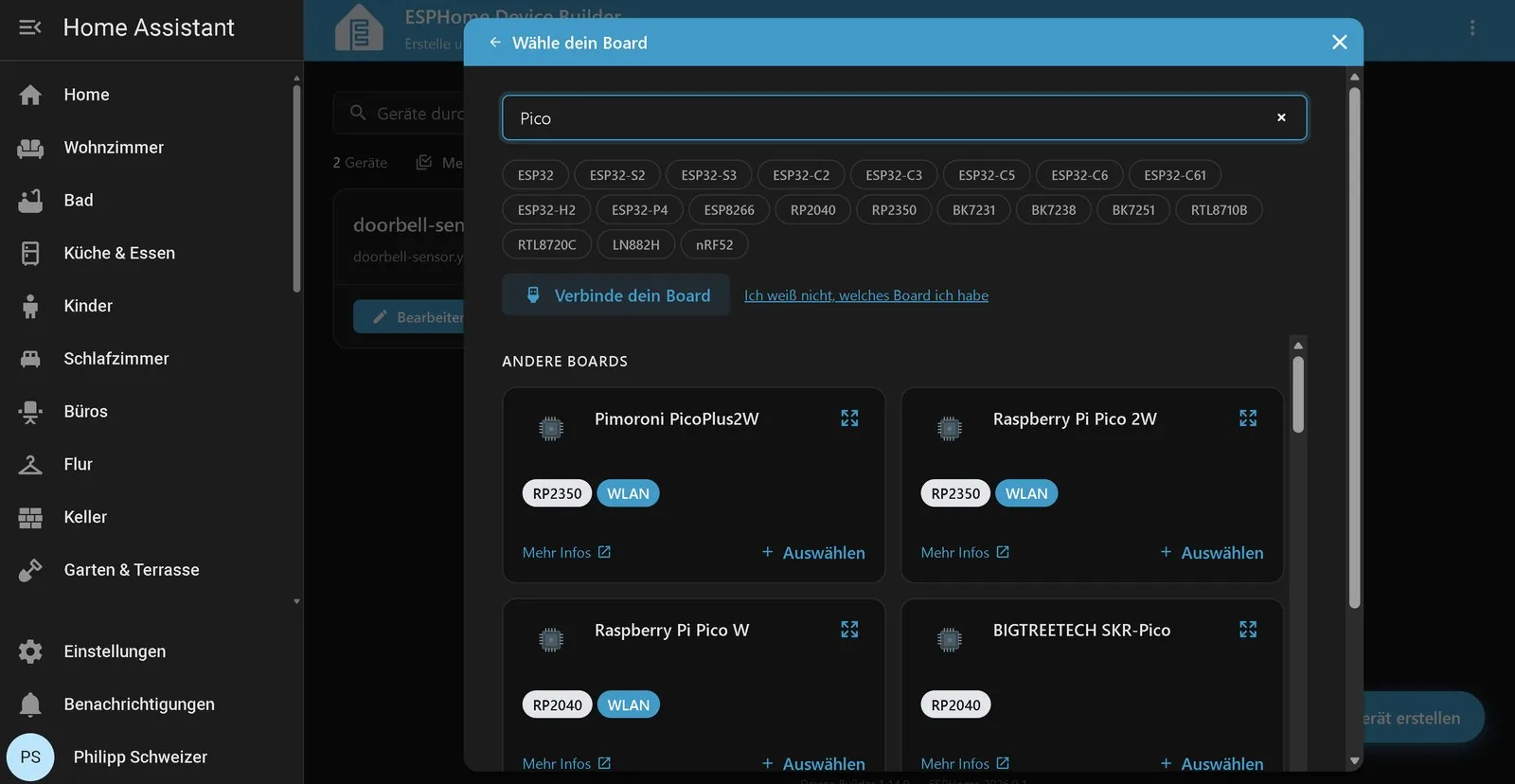The width and height of the screenshot is (1515, 784).
Task: Open Büros in the sidebar
Action: pyautogui.click(x=151, y=412)
